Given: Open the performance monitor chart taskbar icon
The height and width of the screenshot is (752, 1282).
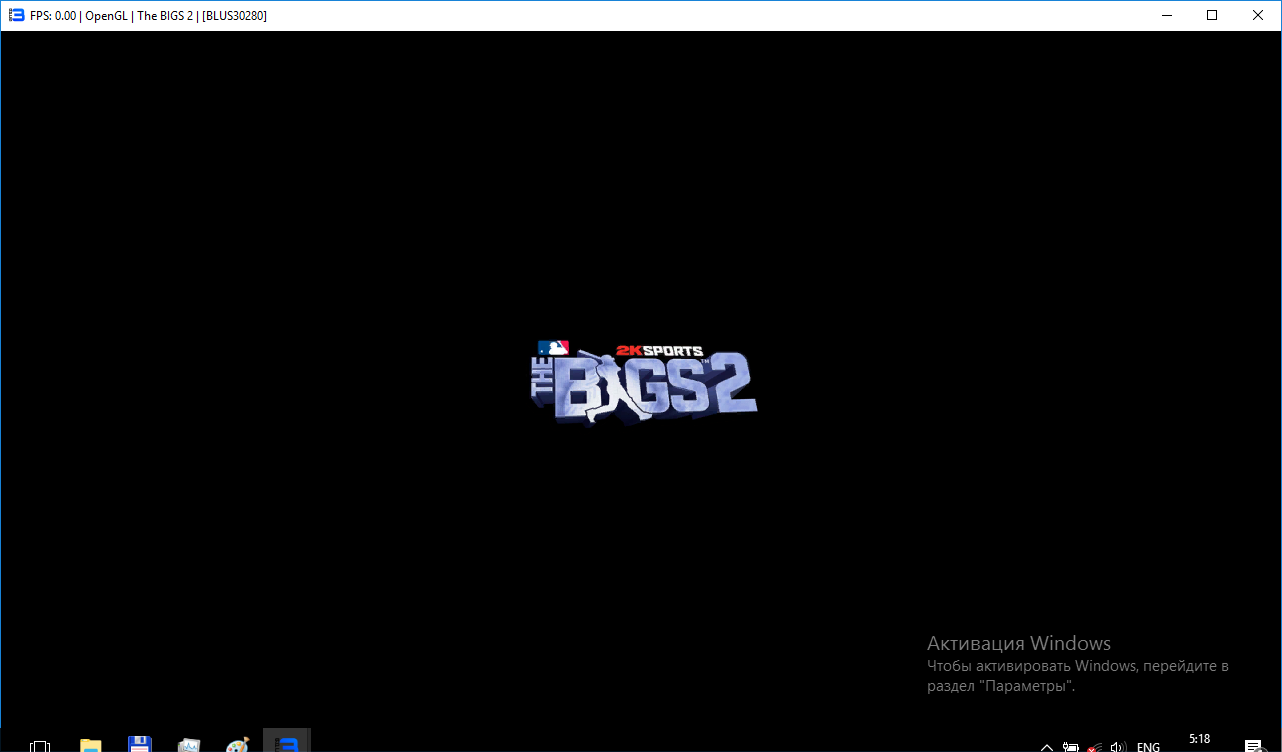Looking at the screenshot, I should pos(189,745).
